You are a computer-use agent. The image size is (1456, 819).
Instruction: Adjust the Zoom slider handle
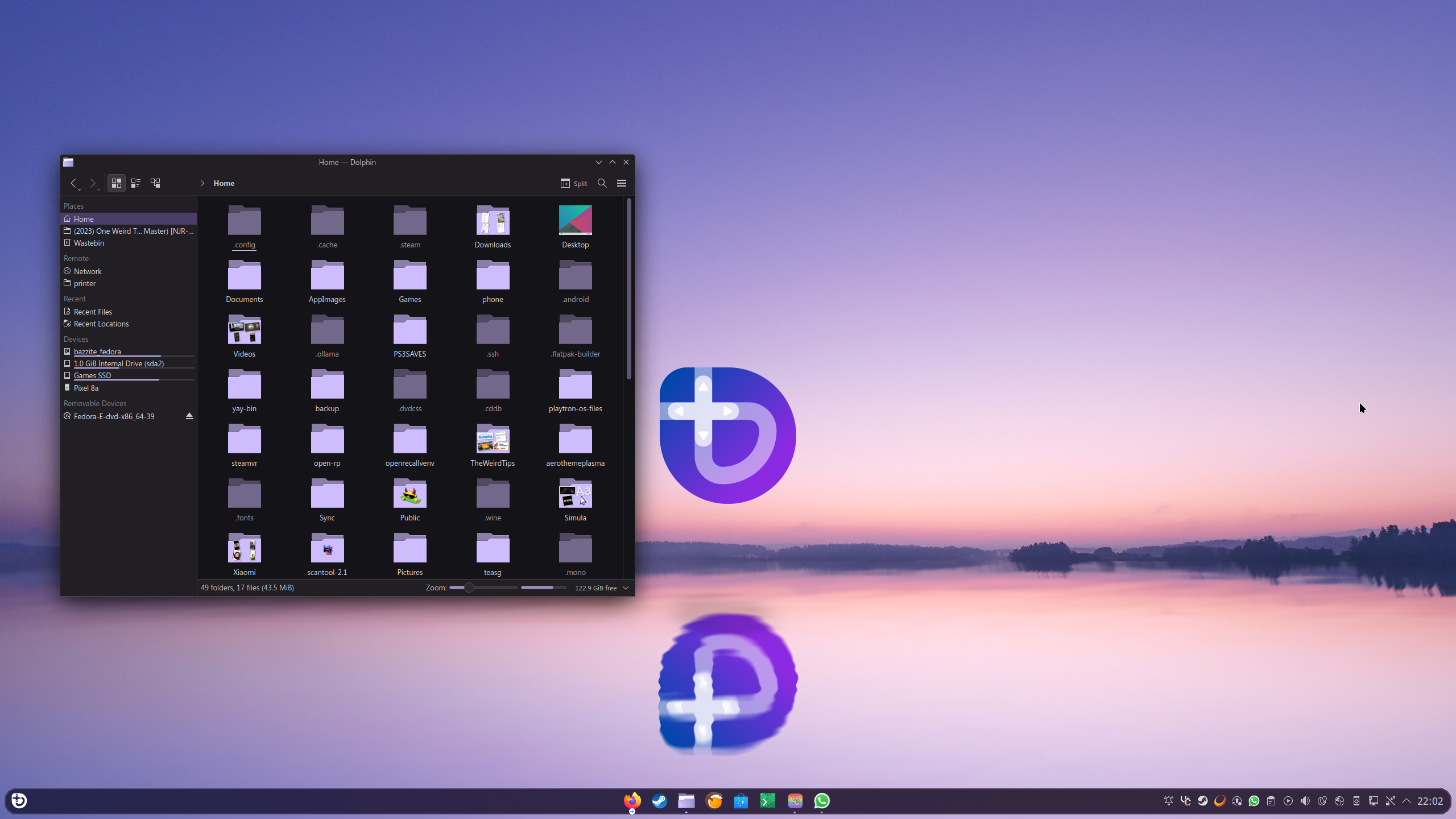coord(469,588)
